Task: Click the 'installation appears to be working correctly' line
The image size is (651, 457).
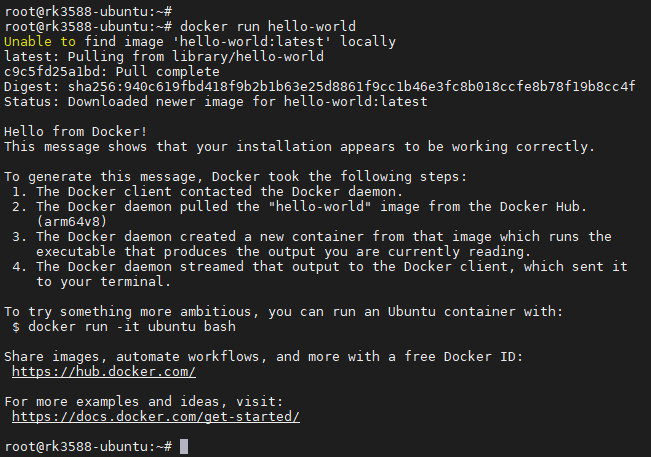Action: point(299,146)
